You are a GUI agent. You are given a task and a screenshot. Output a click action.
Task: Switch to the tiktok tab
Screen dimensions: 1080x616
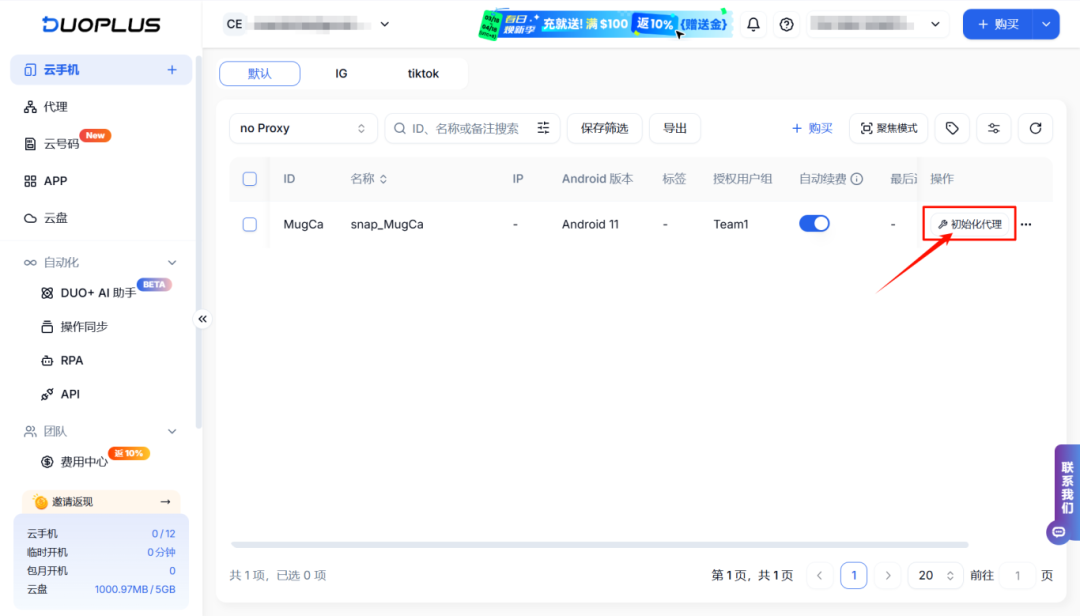click(x=422, y=73)
